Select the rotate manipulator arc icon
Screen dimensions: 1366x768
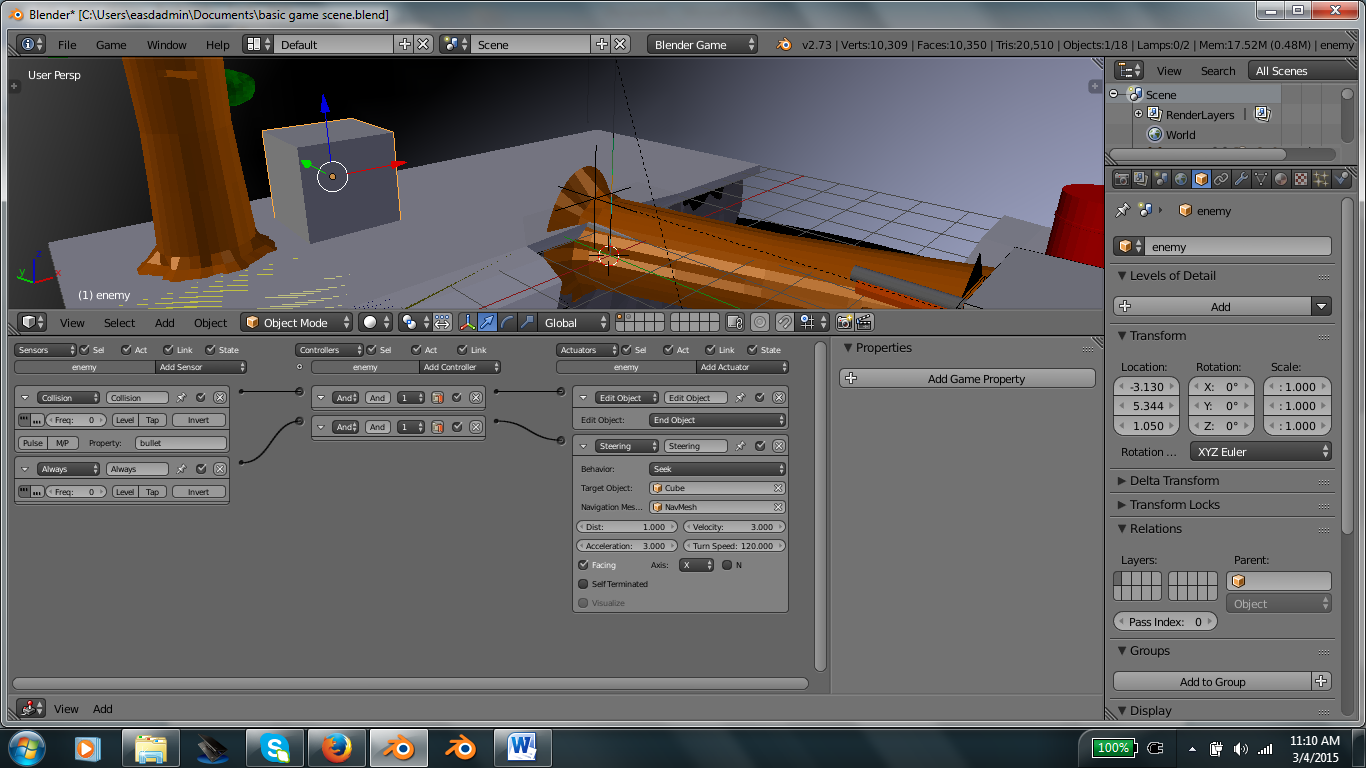tap(506, 322)
